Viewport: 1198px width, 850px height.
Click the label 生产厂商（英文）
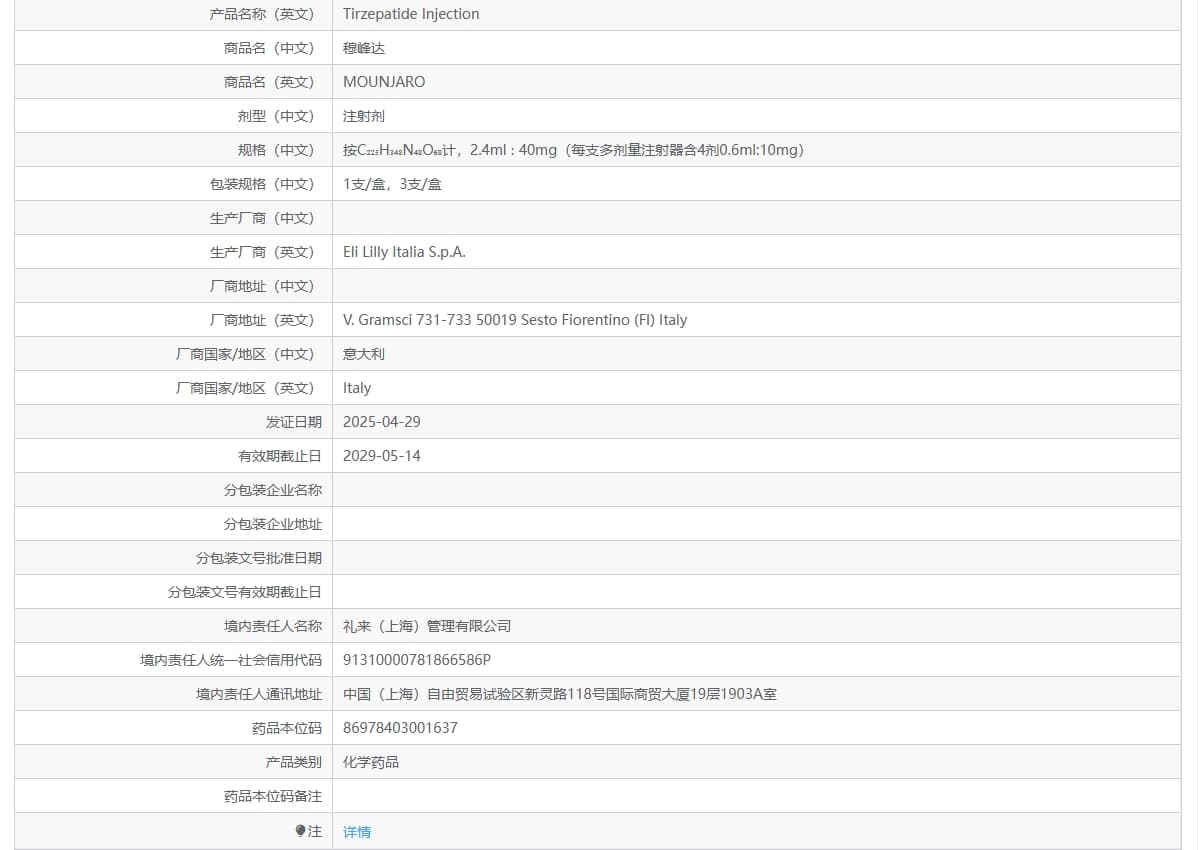(262, 252)
